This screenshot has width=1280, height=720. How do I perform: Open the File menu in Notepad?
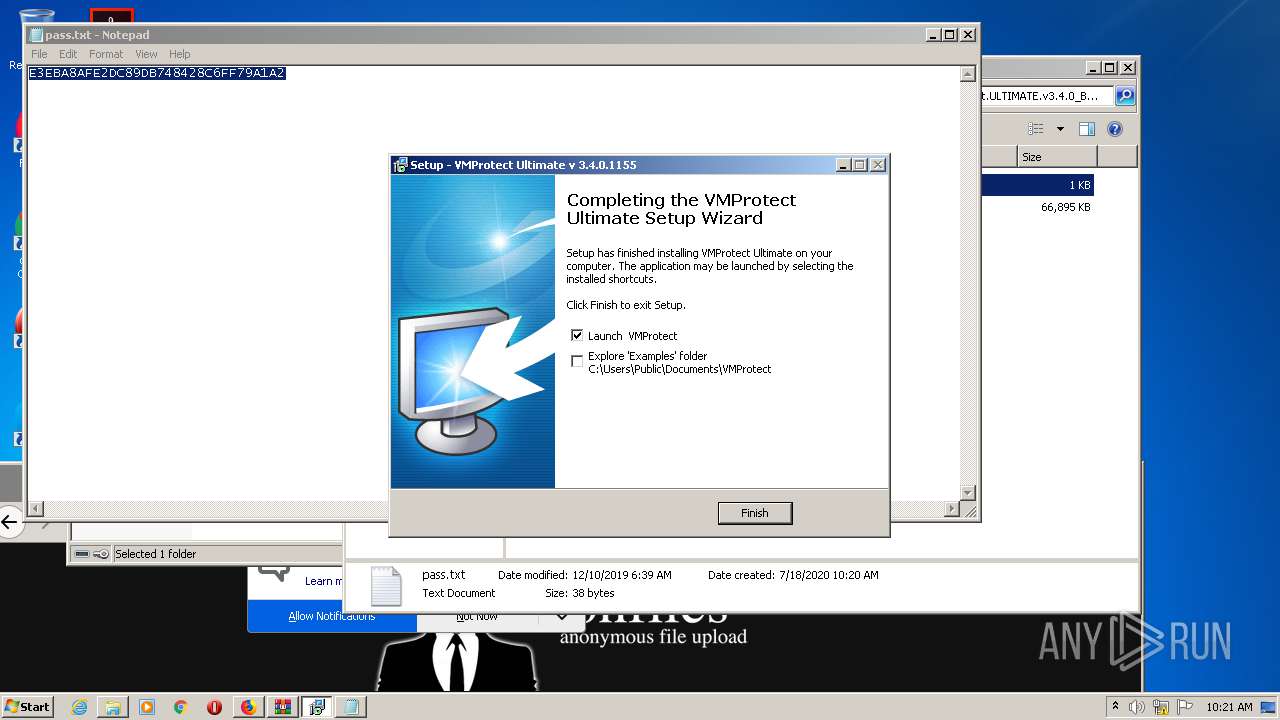coord(39,54)
